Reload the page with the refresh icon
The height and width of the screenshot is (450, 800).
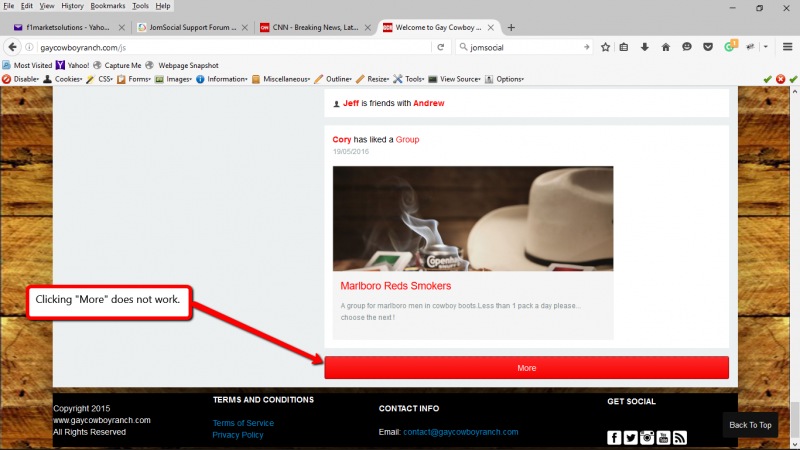441,47
